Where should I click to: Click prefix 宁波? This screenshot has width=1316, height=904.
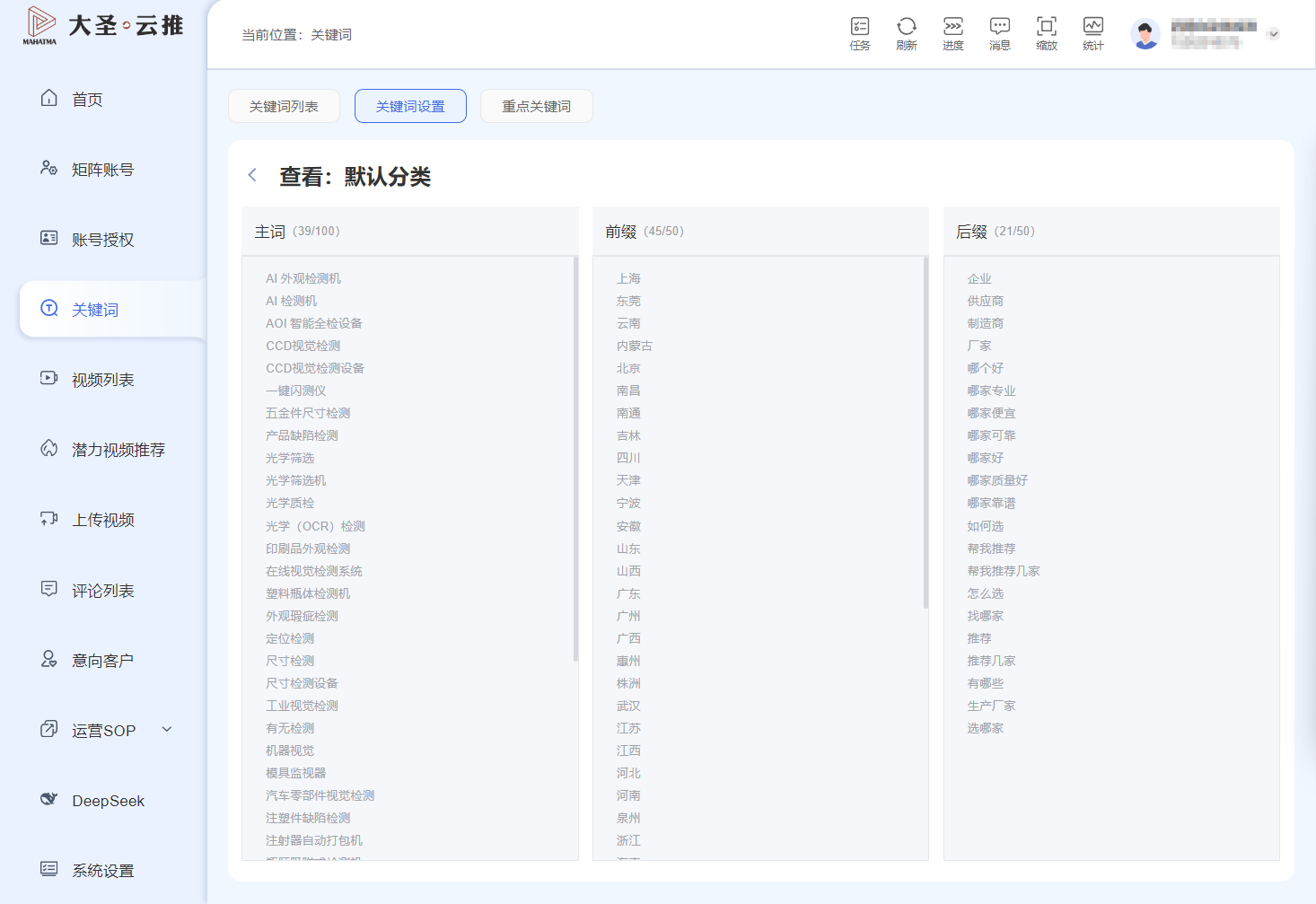coord(628,503)
